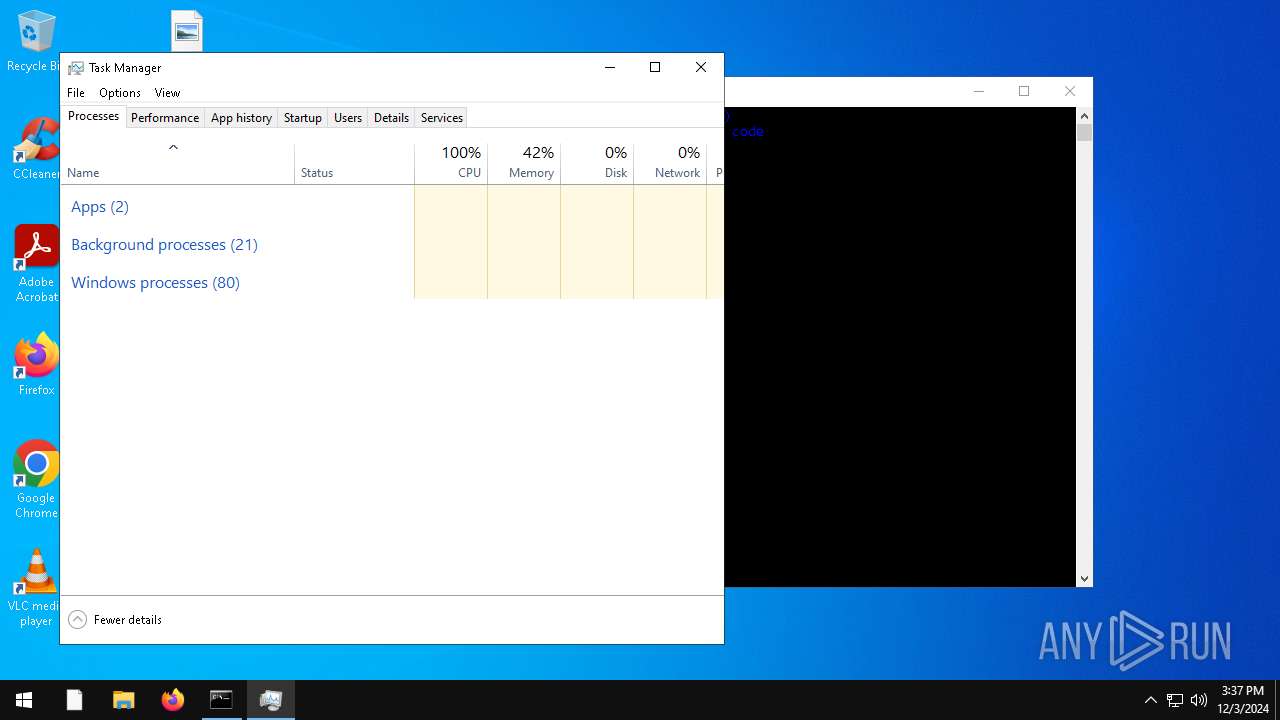Open the blank document taskbar icon

pyautogui.click(x=74, y=700)
